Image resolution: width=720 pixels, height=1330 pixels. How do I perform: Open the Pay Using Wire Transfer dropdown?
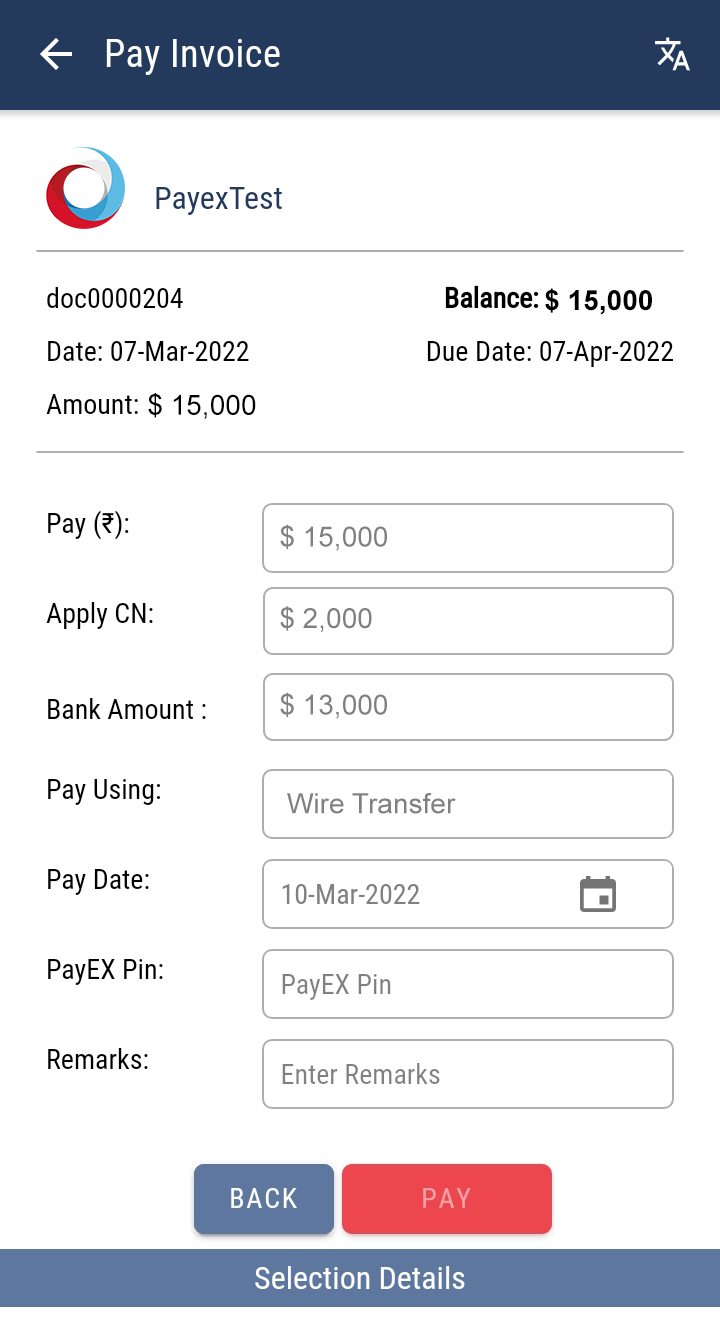tap(467, 804)
